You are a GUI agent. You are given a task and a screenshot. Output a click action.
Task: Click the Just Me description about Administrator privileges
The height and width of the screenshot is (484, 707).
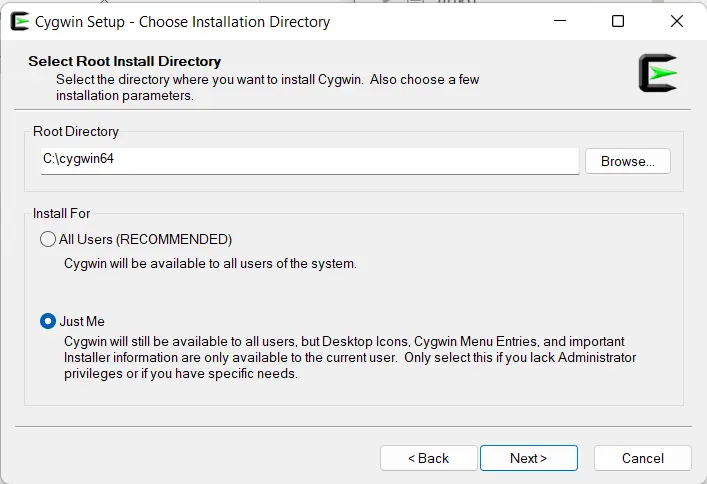click(350, 357)
